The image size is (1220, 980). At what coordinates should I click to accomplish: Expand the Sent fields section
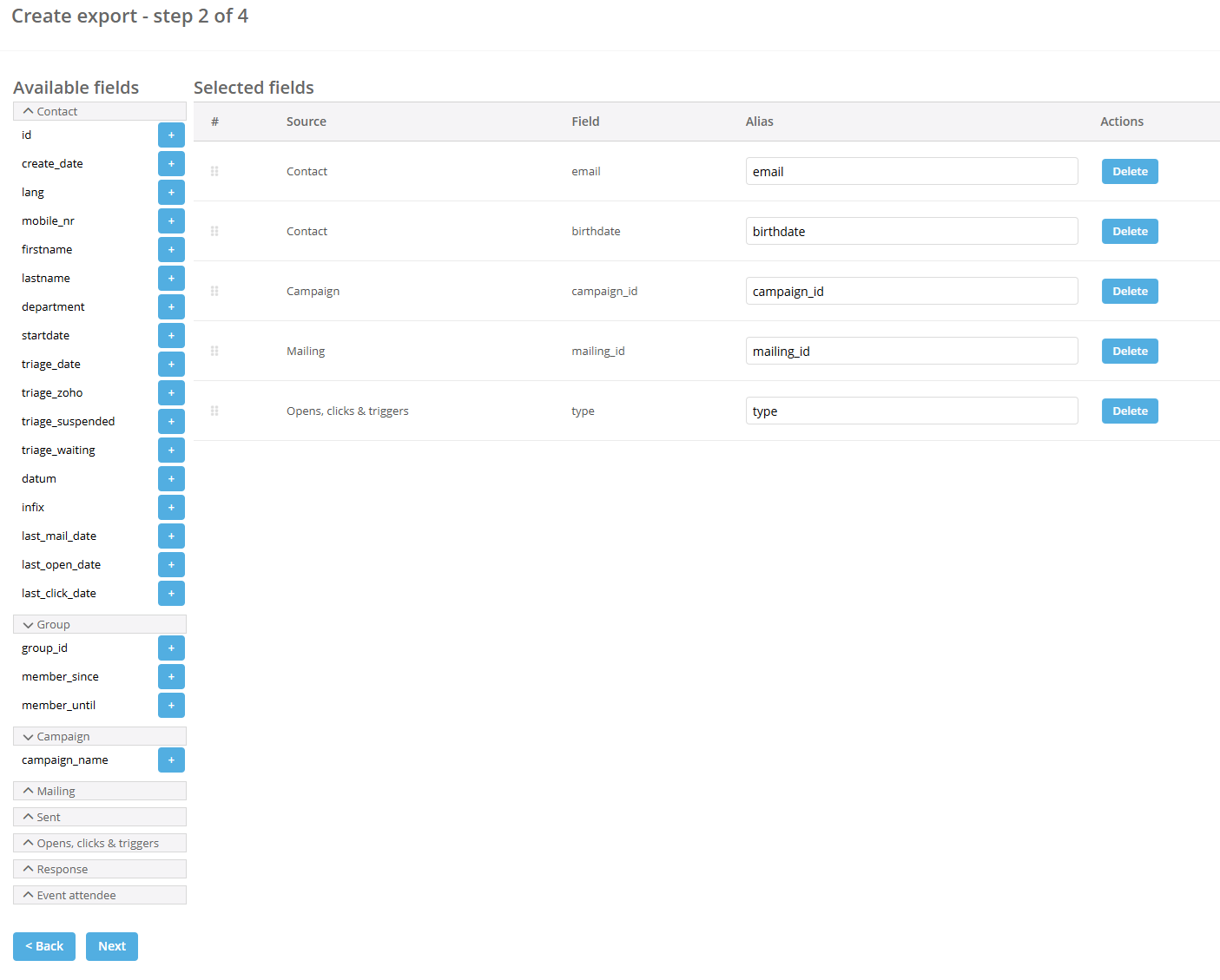point(99,817)
